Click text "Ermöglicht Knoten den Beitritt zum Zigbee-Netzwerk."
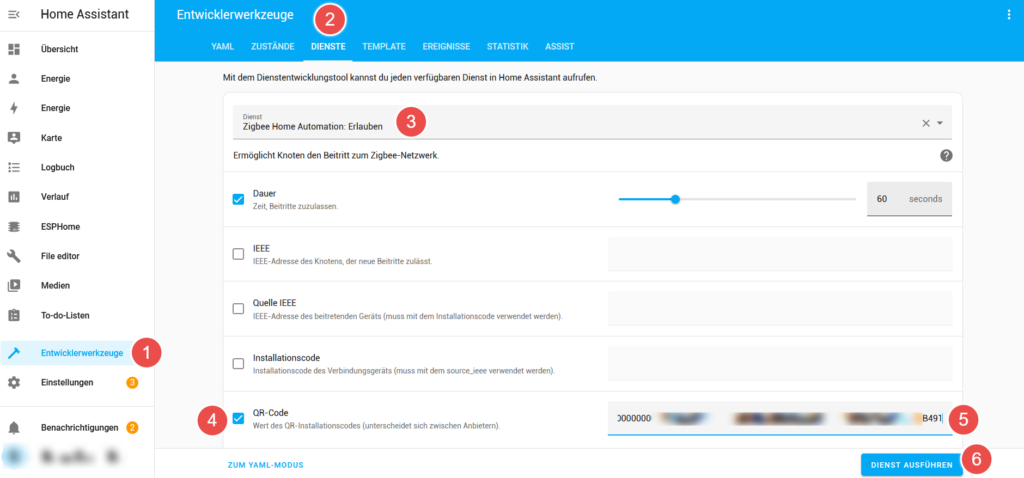This screenshot has height=478, width=1024. 336,156
